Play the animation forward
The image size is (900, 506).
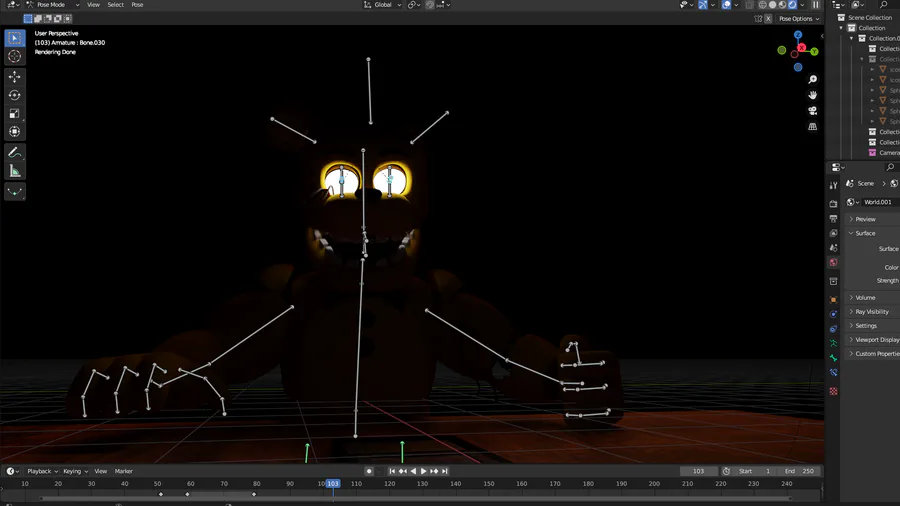pos(424,471)
